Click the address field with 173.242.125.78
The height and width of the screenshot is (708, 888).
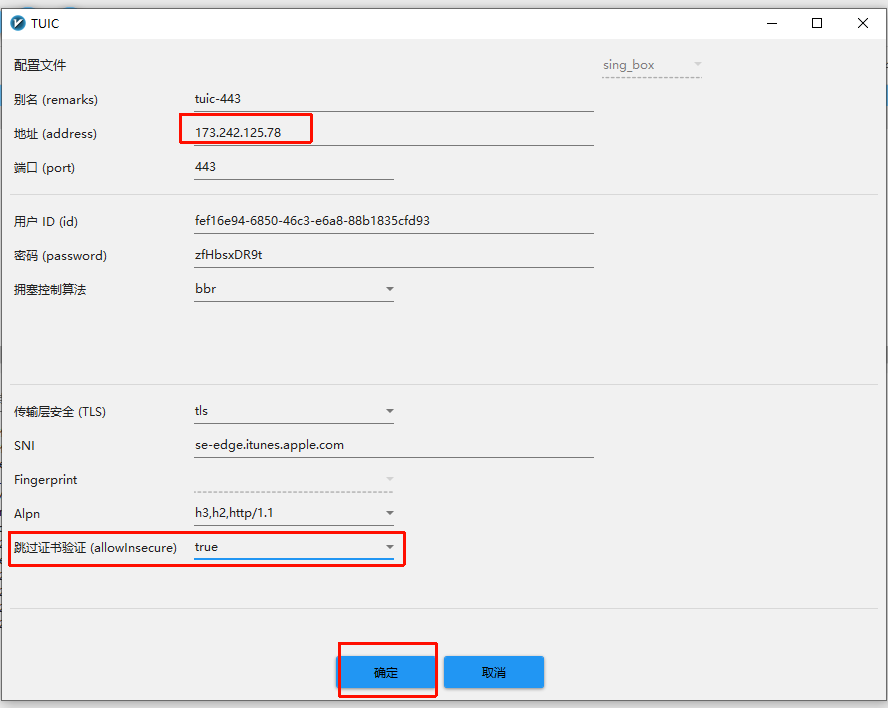pos(393,133)
